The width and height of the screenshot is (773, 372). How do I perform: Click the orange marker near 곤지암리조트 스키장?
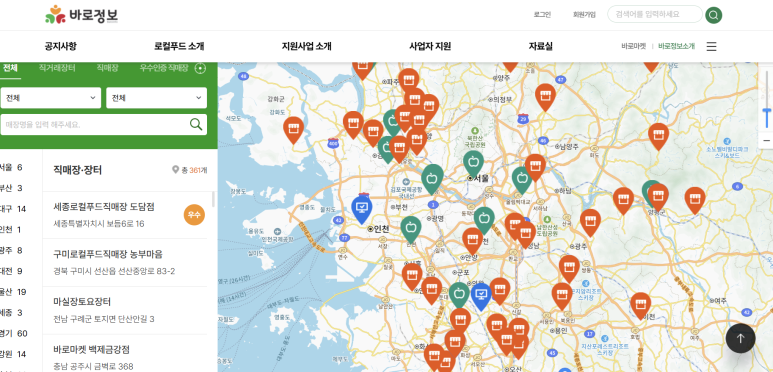coord(562,296)
